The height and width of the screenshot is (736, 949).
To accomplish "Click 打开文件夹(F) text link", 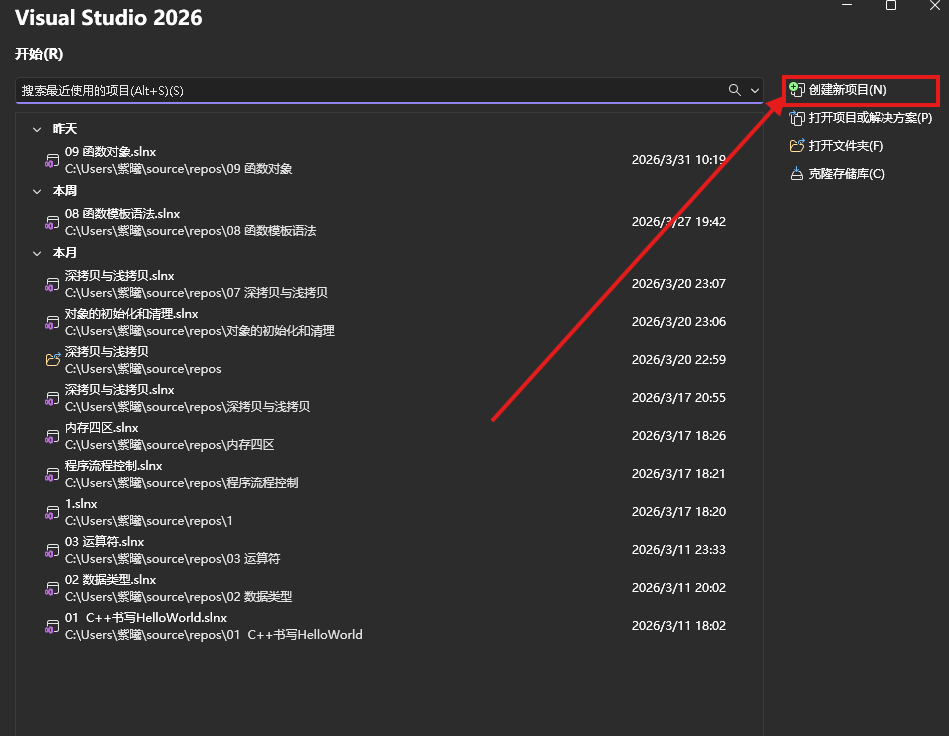I will pos(846,146).
